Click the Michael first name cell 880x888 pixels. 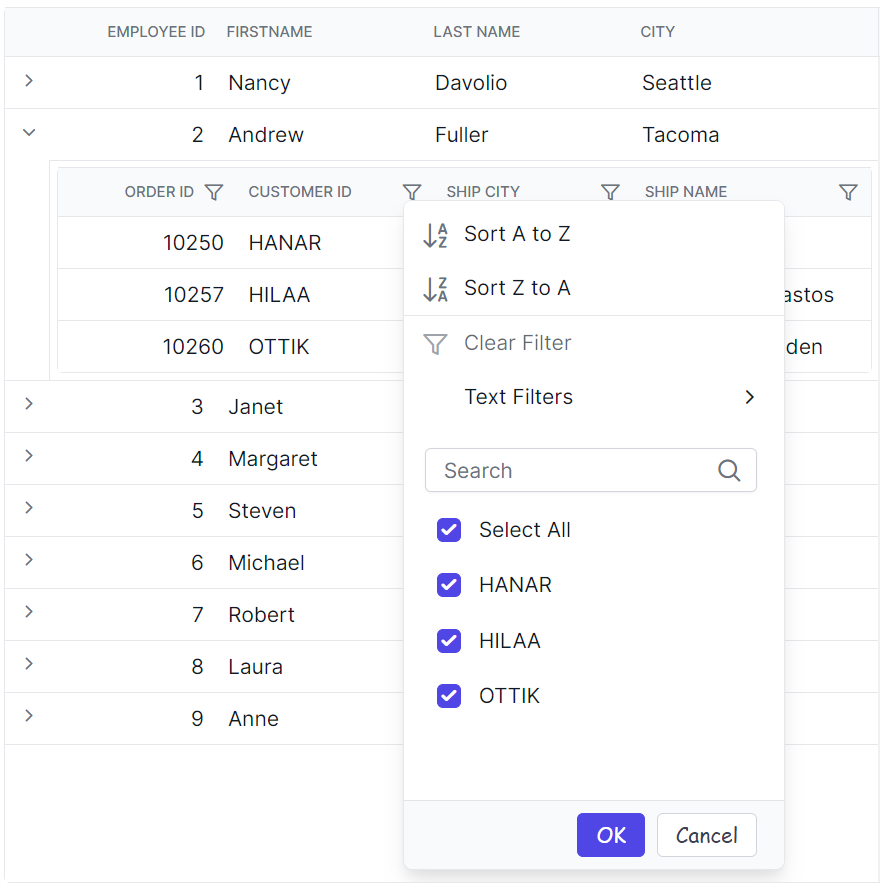266,563
